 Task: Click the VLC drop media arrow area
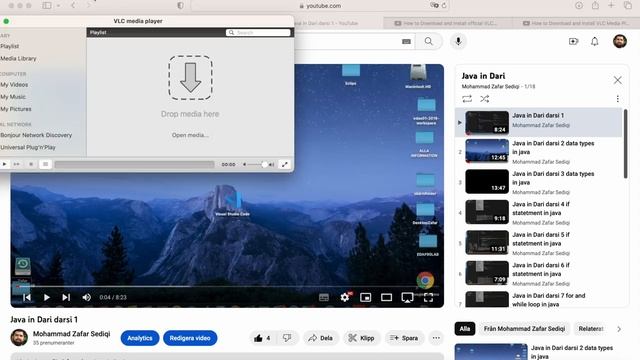point(190,78)
